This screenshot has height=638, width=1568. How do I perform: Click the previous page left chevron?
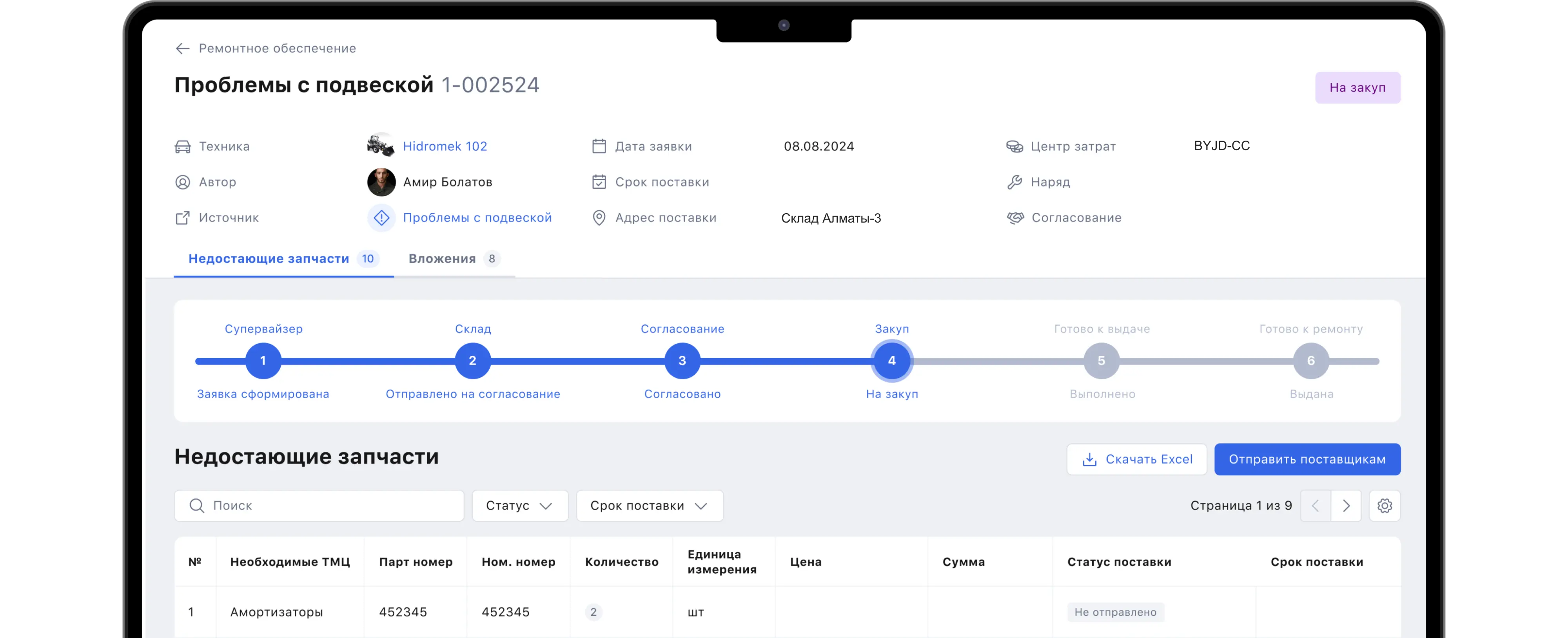pos(1316,506)
